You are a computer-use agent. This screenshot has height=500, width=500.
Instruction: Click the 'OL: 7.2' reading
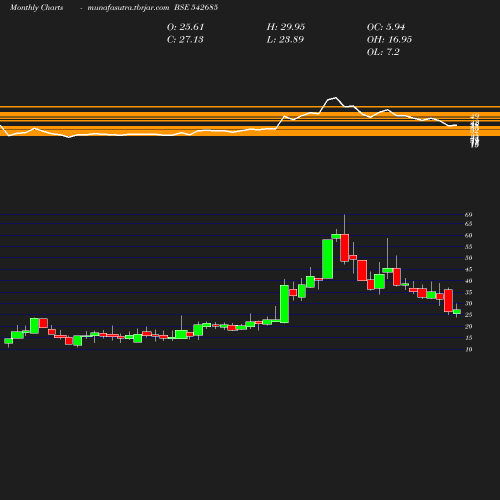point(383,52)
